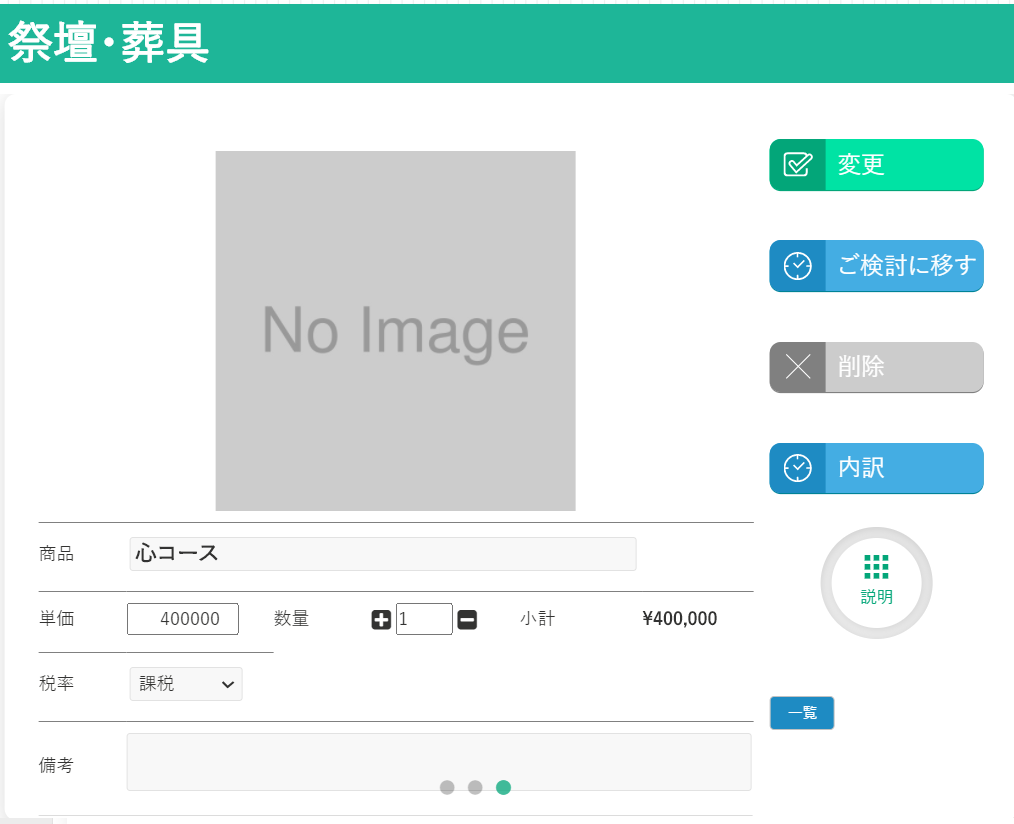Decrease quantity with the minus icon
This screenshot has height=824, width=1014.
click(x=467, y=620)
